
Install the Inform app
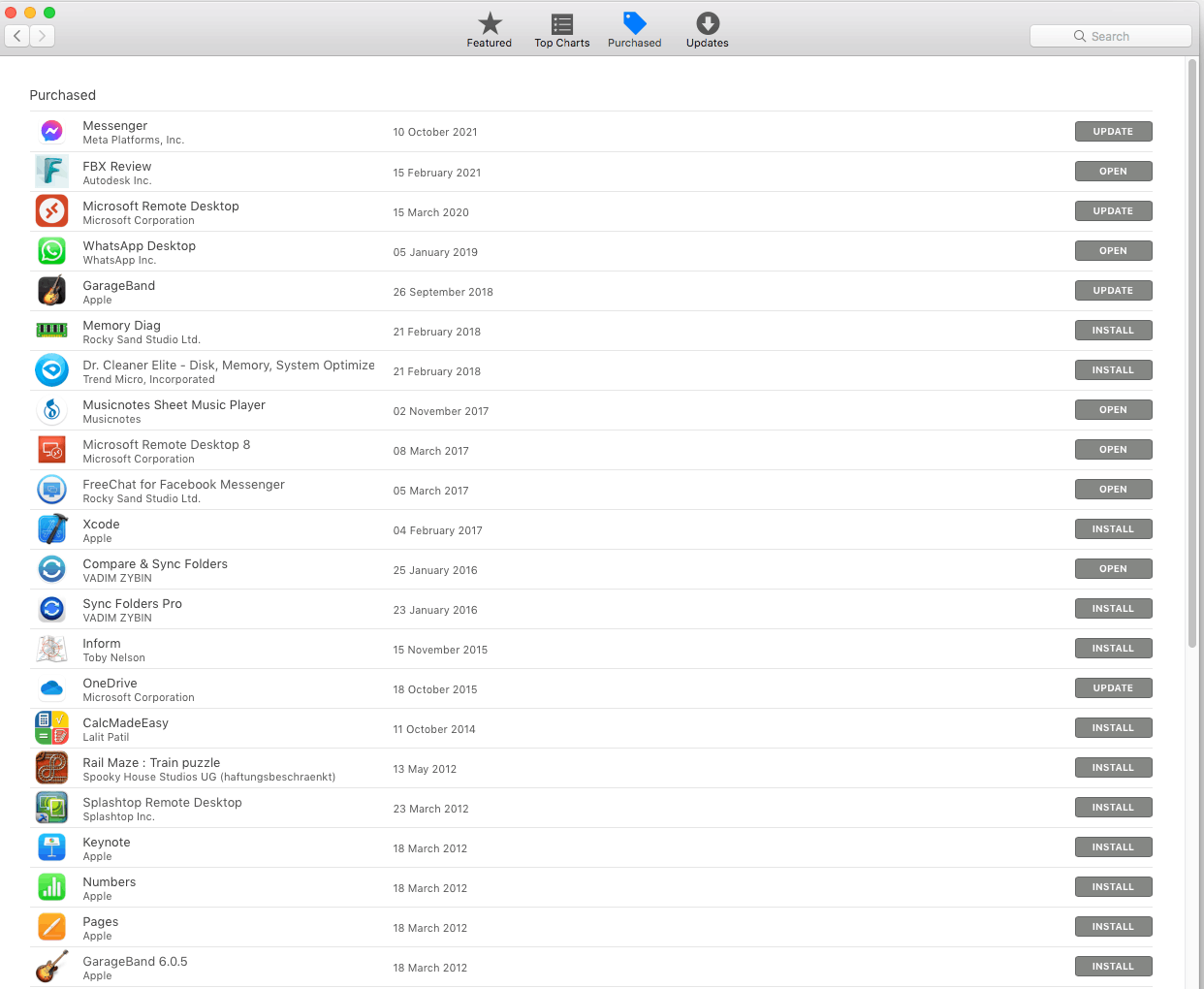point(1113,648)
